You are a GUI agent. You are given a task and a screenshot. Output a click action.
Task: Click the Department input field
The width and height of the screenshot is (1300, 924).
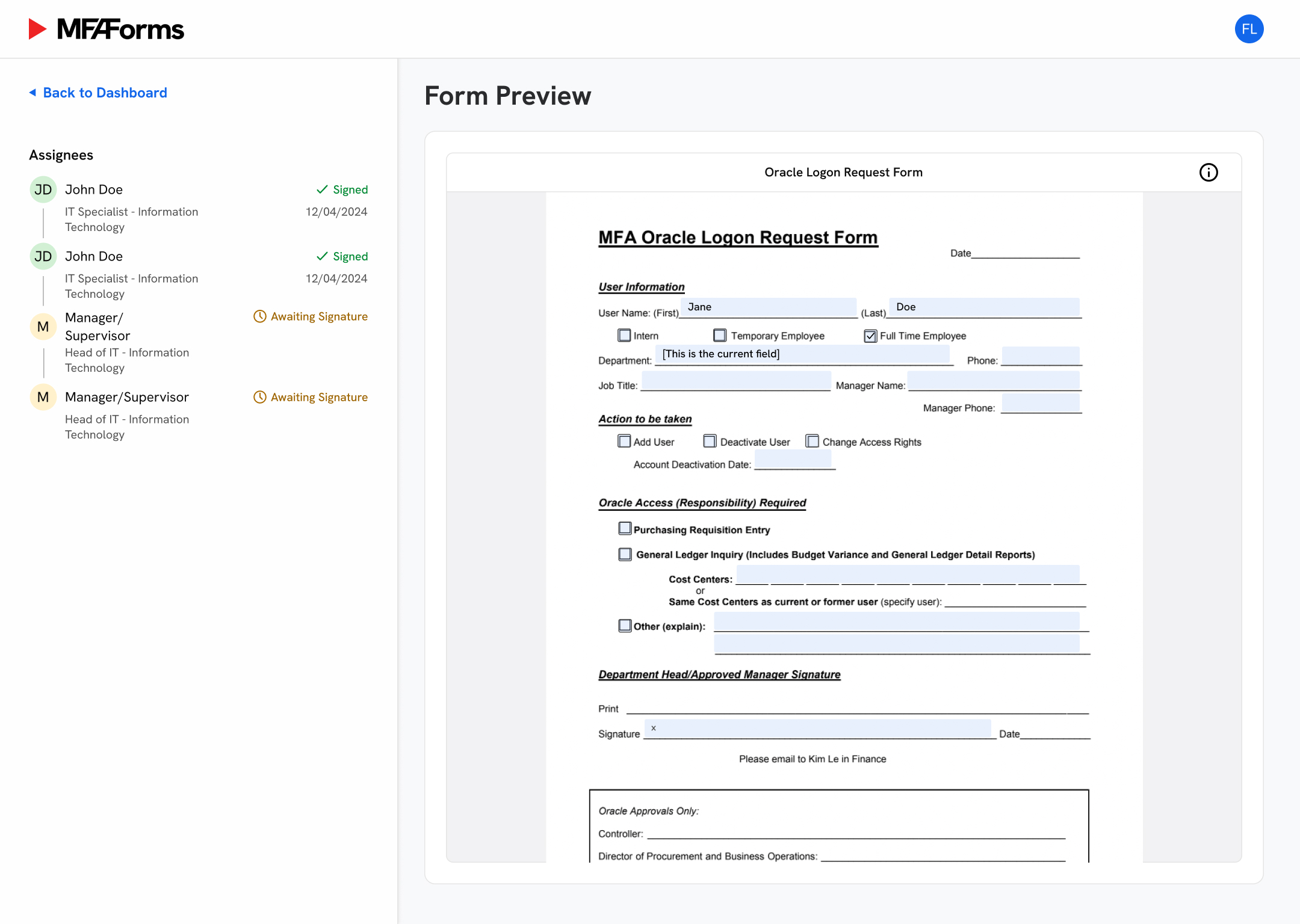(x=802, y=354)
